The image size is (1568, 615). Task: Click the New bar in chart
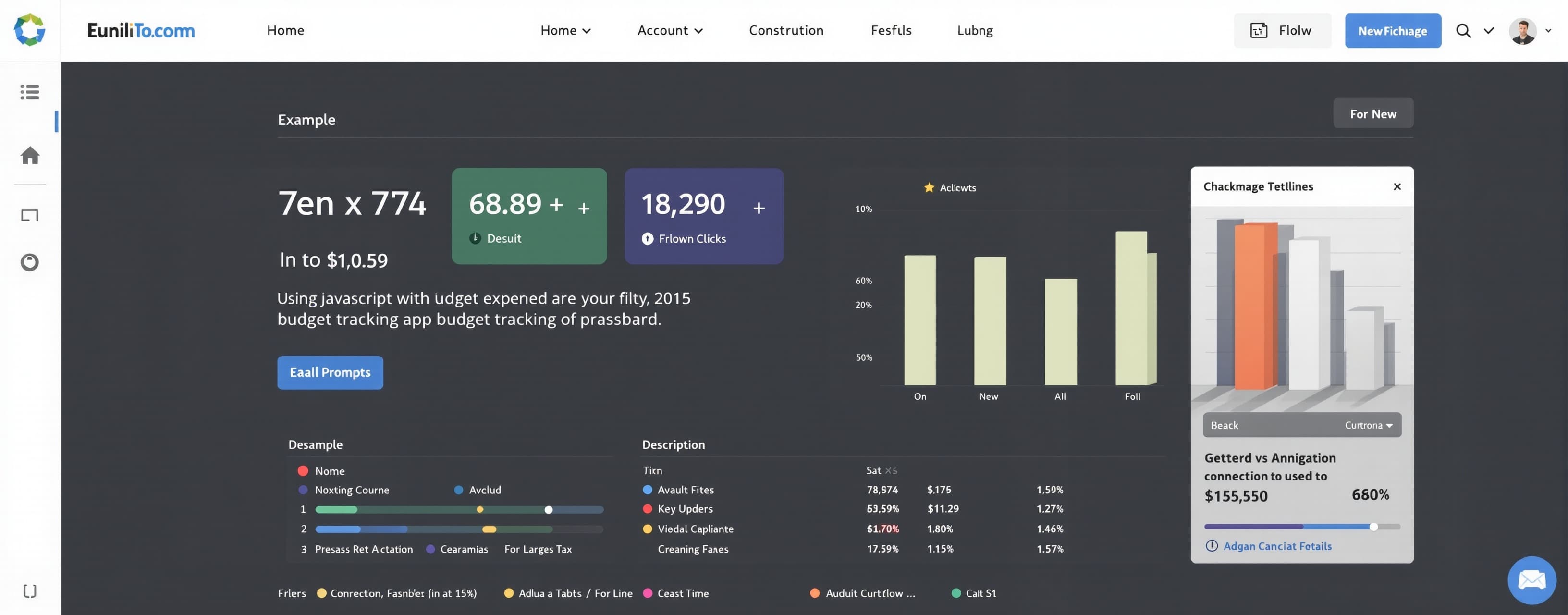990,321
